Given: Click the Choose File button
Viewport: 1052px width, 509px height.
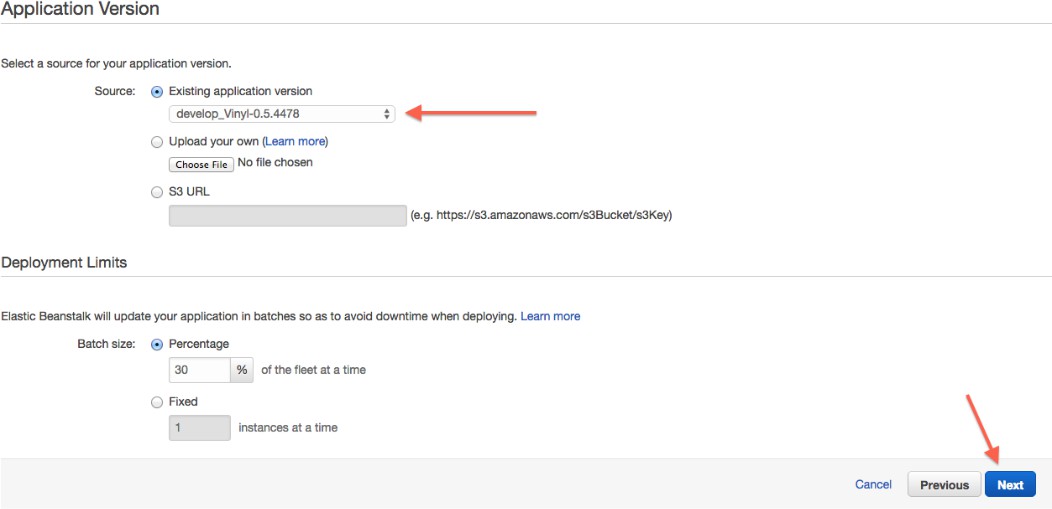Looking at the screenshot, I should coord(201,164).
